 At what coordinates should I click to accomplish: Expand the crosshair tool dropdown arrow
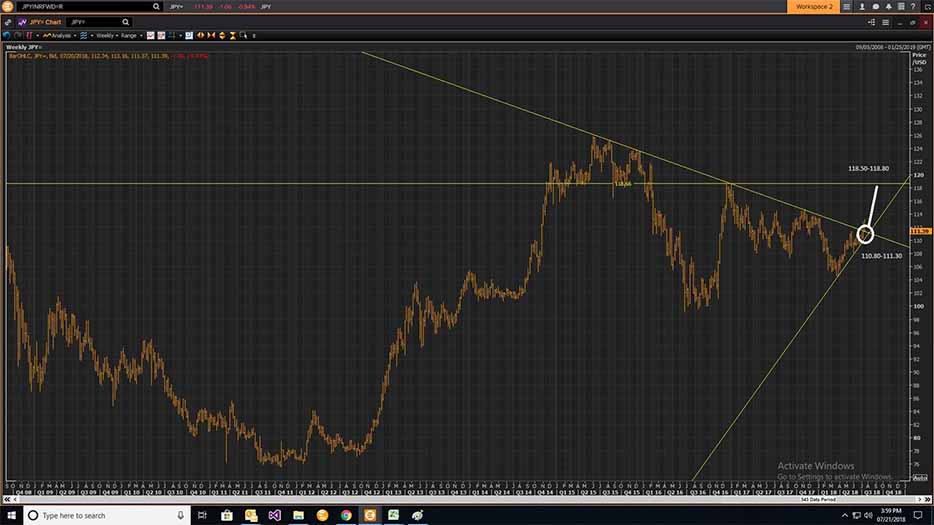(180, 36)
